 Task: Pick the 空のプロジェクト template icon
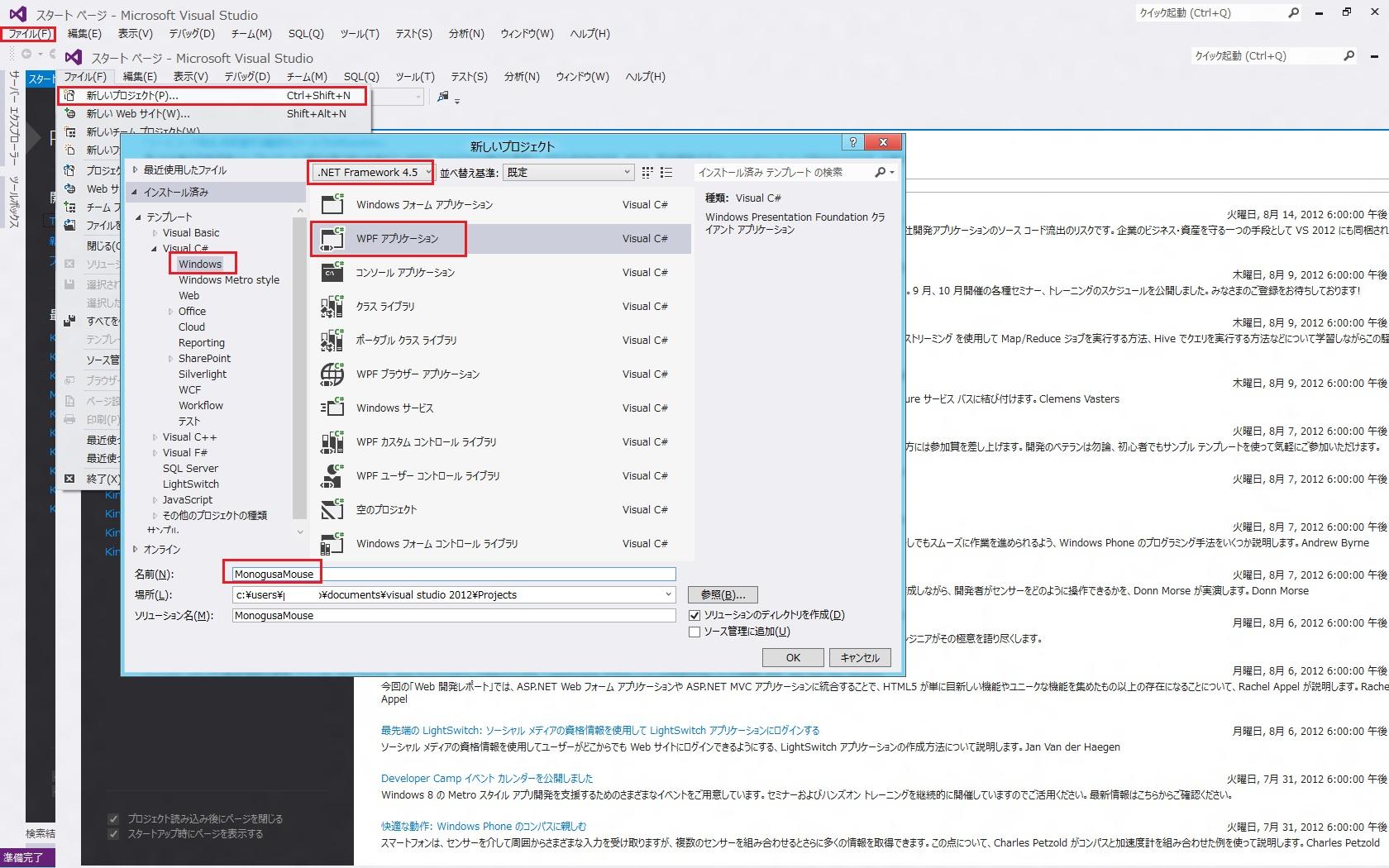[332, 509]
